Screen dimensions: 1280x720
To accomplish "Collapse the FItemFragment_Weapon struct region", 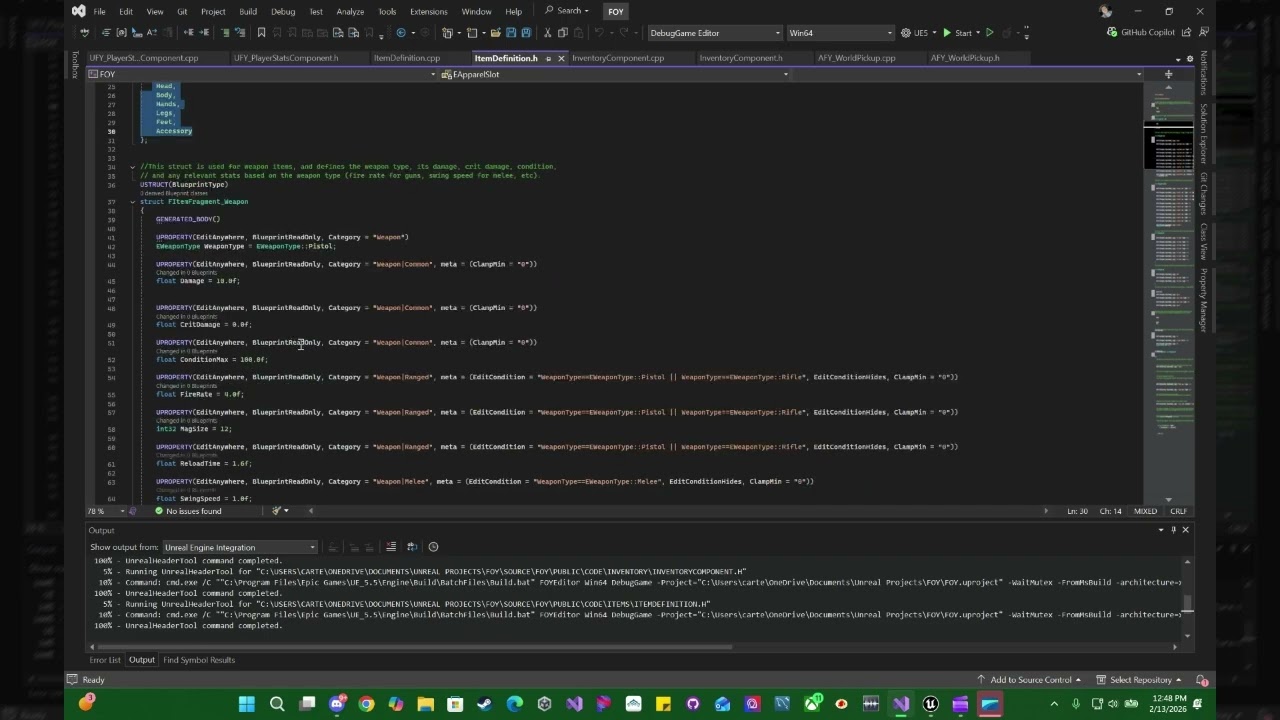I will pos(132,202).
